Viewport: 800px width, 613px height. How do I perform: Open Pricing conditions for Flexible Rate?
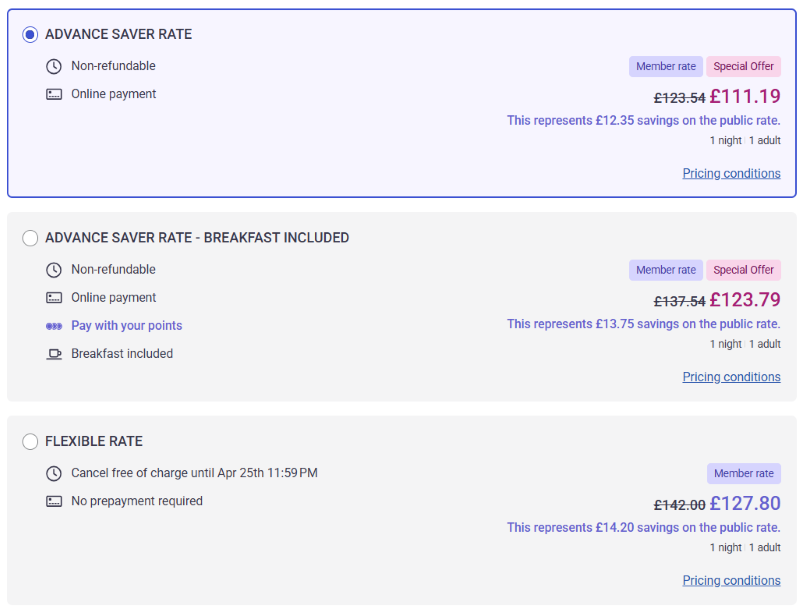coord(731,580)
